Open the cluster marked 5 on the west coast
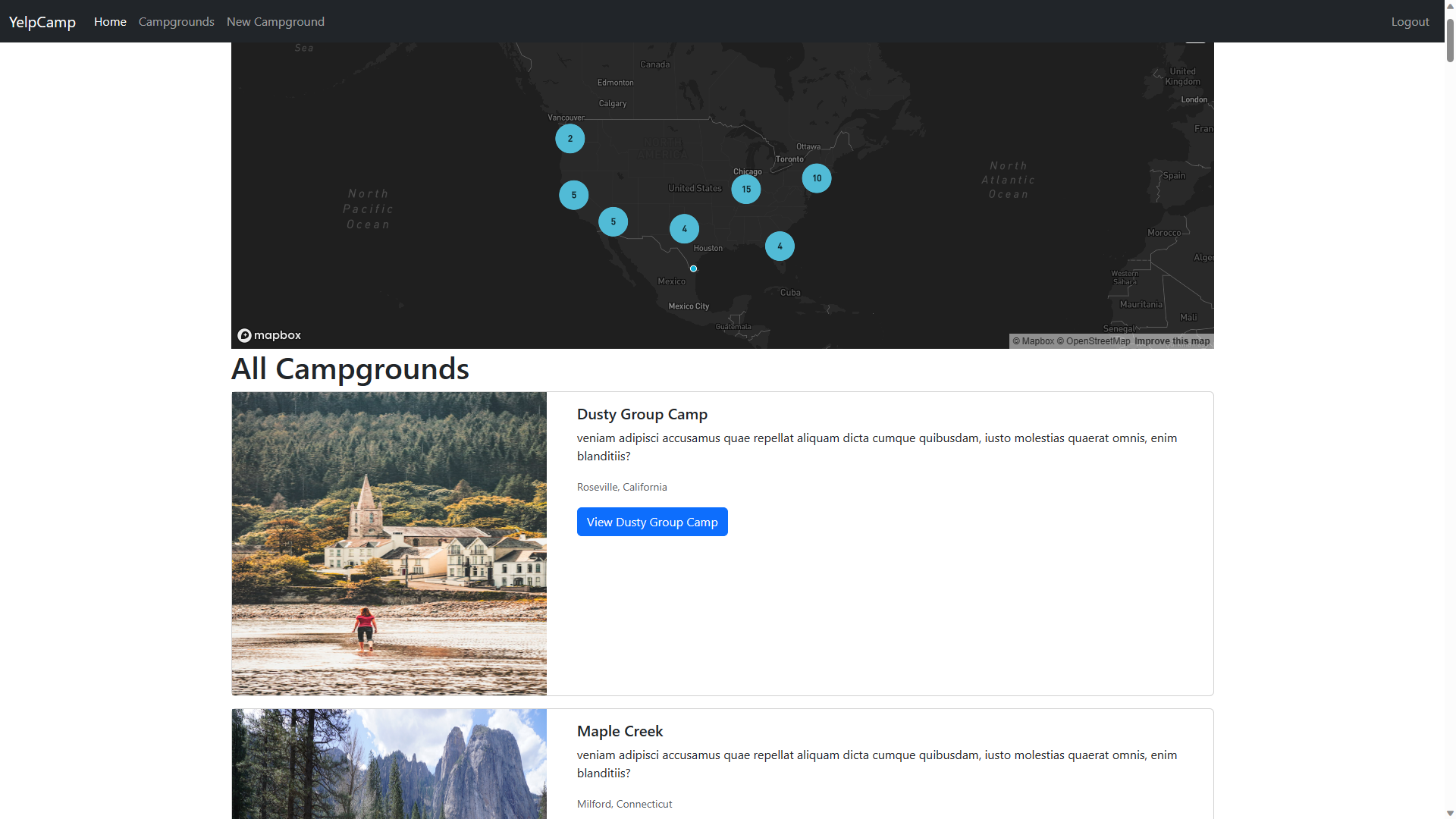The height and width of the screenshot is (819, 1456). click(x=574, y=195)
